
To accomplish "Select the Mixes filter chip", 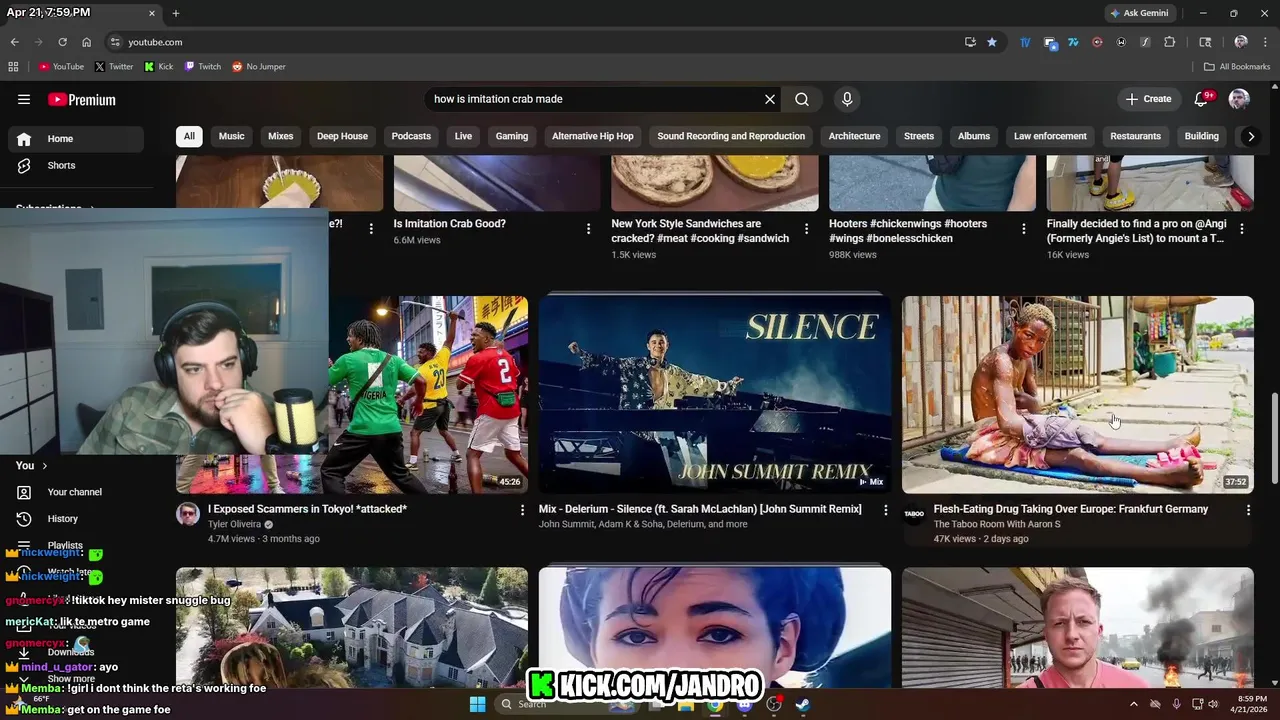I will (x=281, y=136).
